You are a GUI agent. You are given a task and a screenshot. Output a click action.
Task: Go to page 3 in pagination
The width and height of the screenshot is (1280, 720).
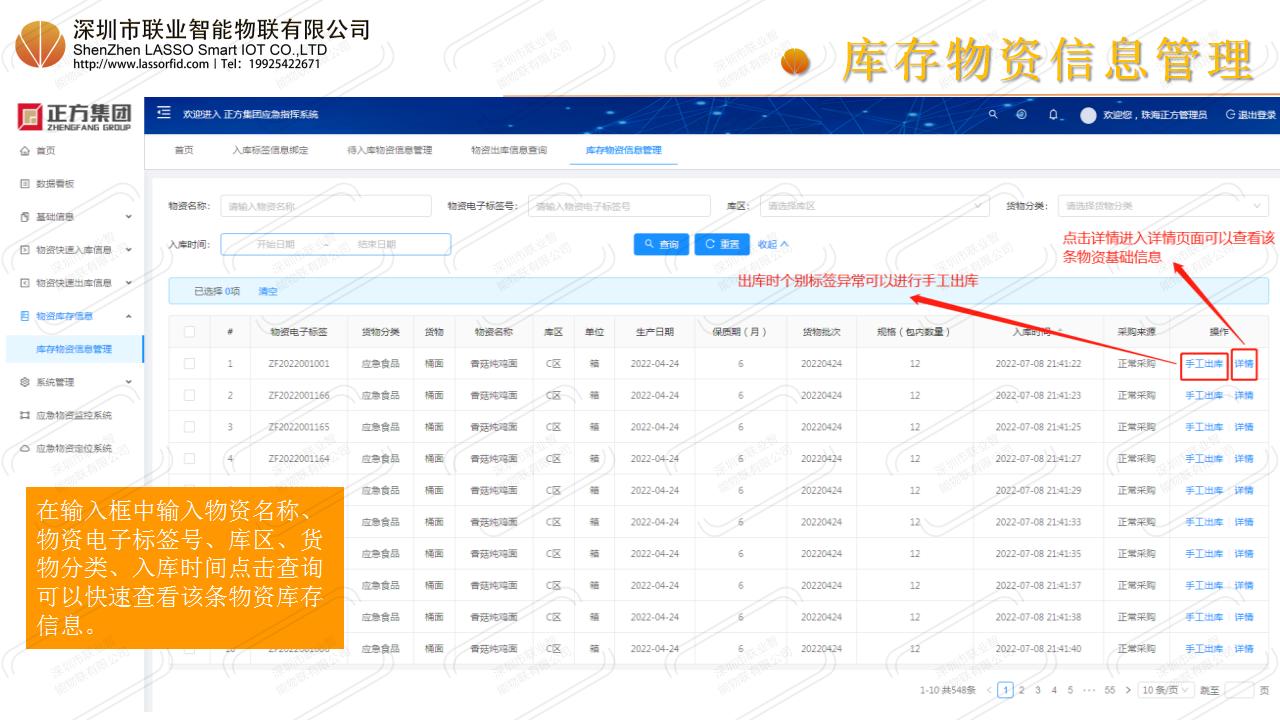coord(1038,690)
